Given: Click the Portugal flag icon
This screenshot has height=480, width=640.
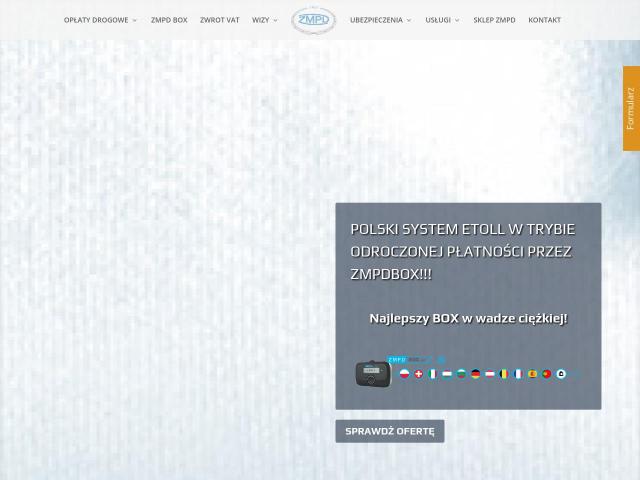Looking at the screenshot, I should pyautogui.click(x=547, y=373).
